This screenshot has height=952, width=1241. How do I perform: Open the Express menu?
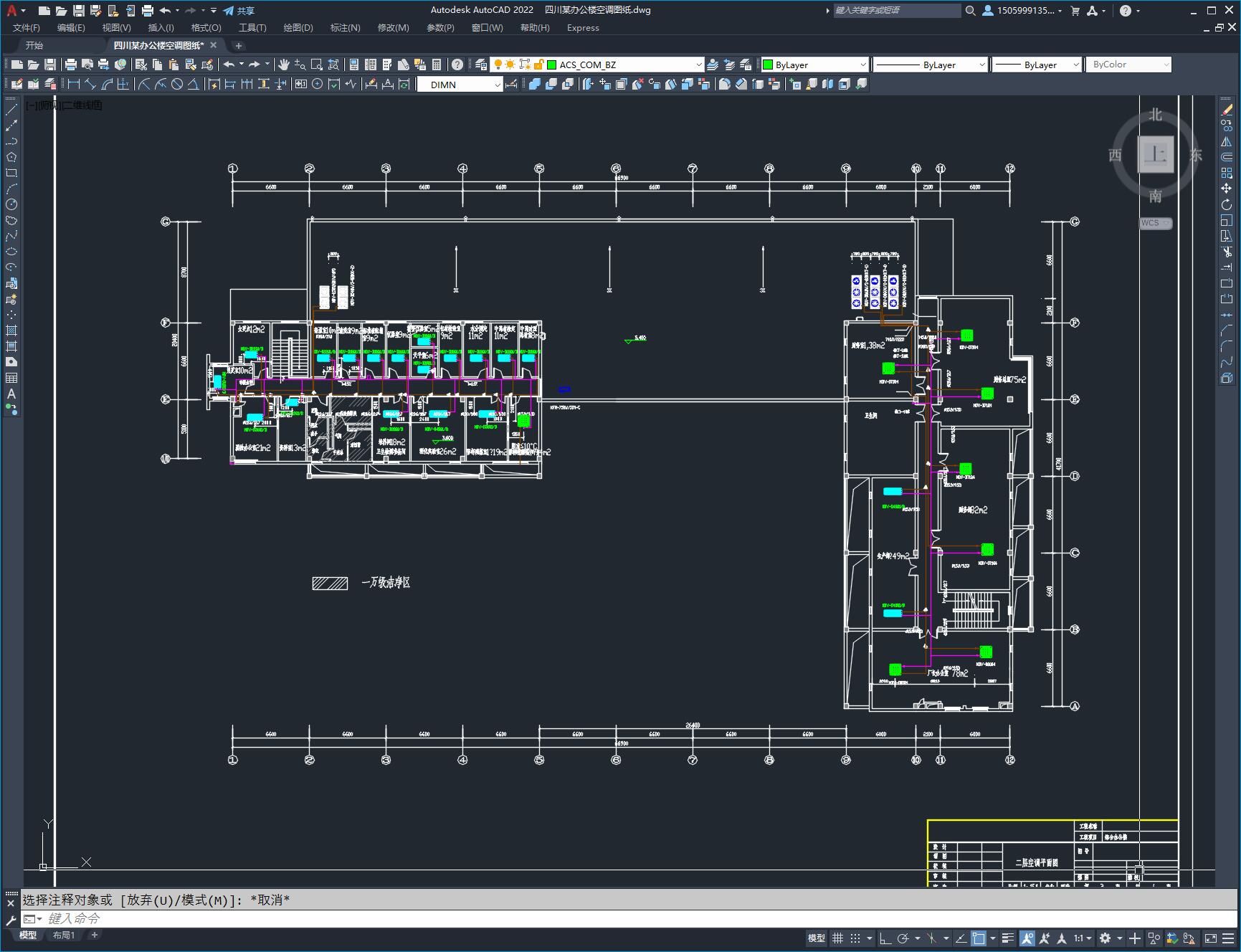[583, 27]
